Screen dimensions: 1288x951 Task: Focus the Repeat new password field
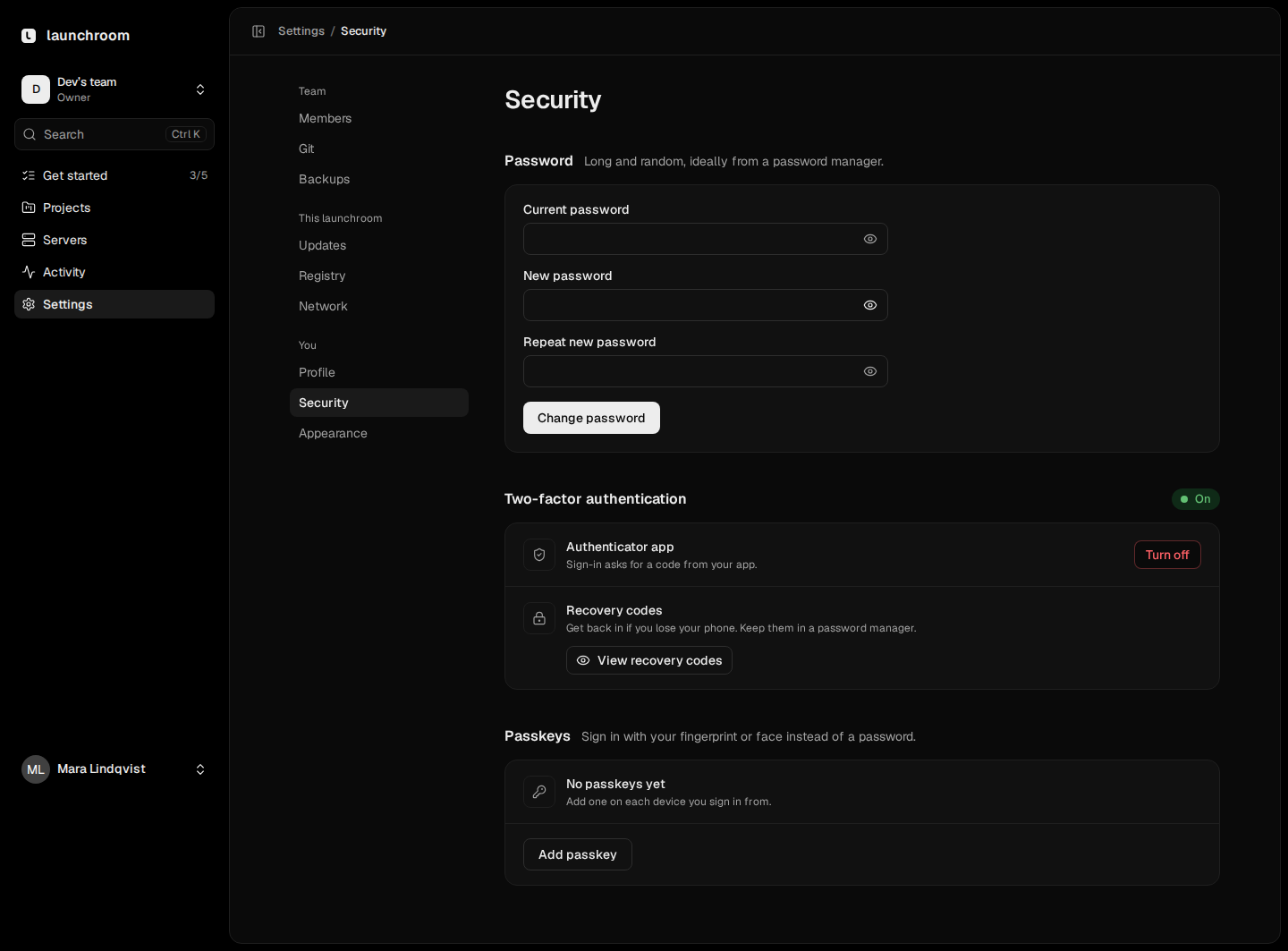pos(706,371)
